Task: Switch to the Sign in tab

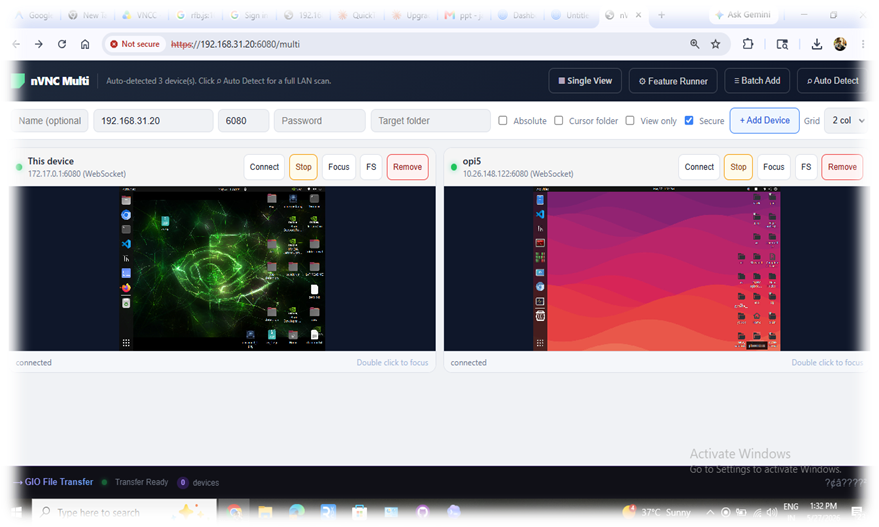Action: (x=249, y=15)
